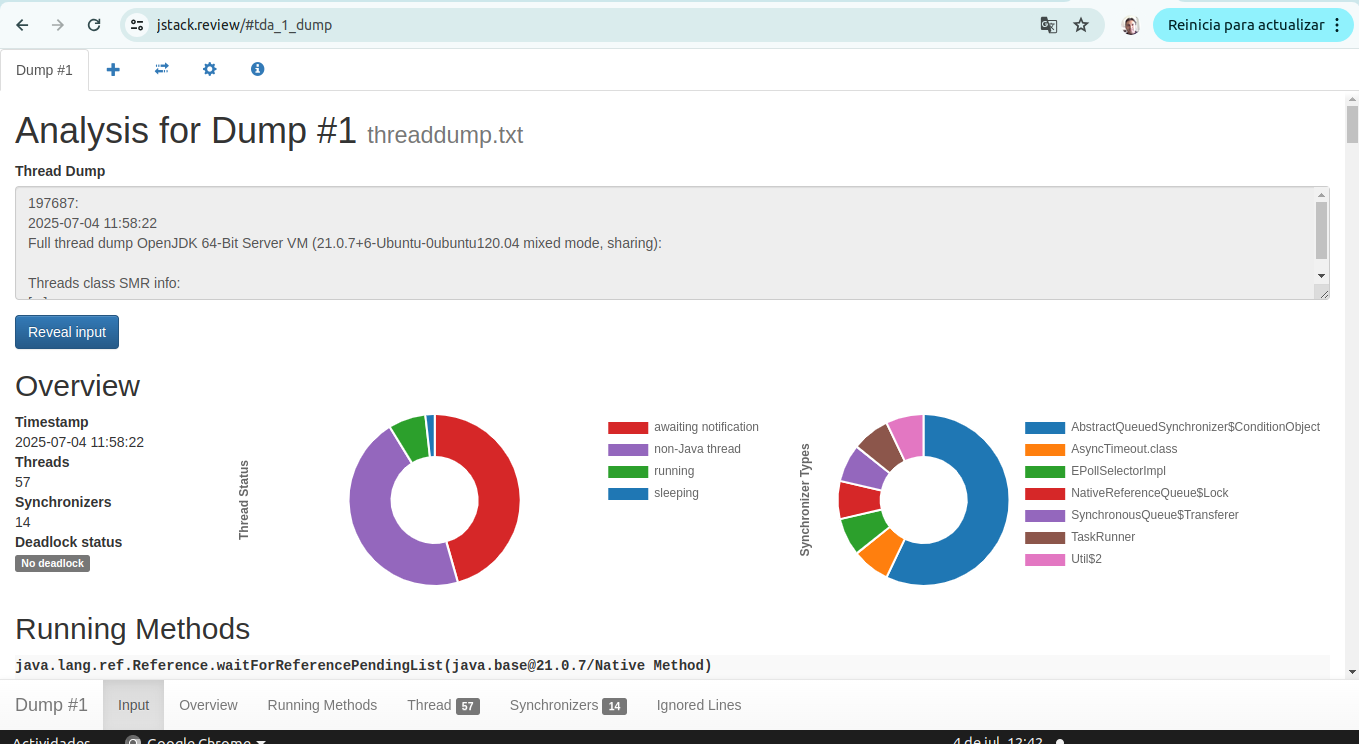The image size is (1359, 744).
Task: Bookmark this page with the star icon
Action: point(1081,25)
